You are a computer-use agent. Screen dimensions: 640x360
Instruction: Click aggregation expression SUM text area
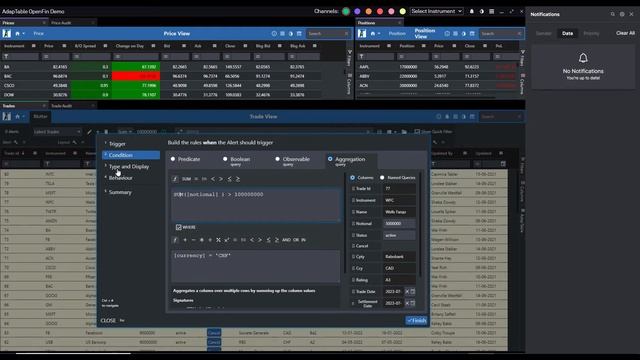[256, 204]
